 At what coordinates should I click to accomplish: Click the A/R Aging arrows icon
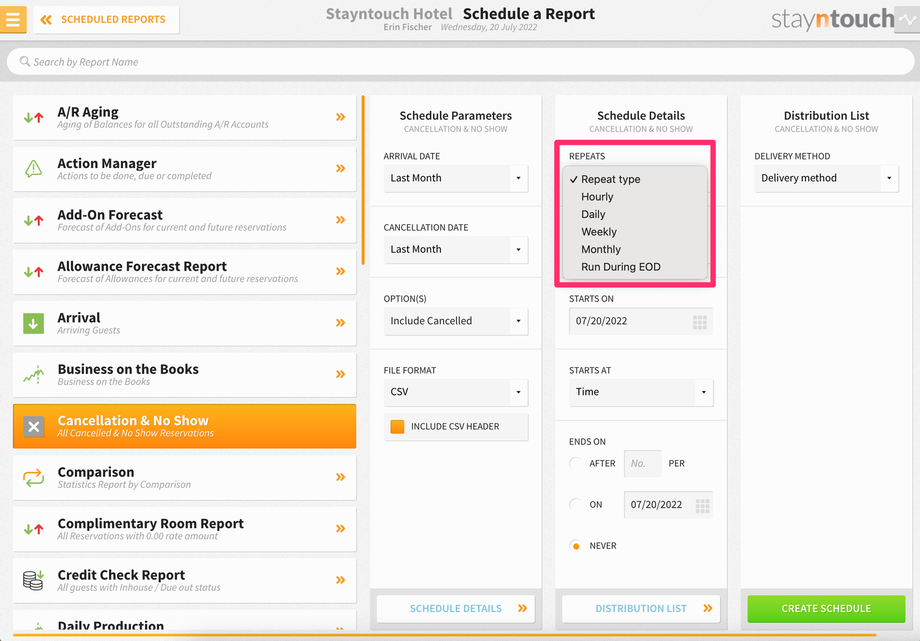tap(33, 117)
